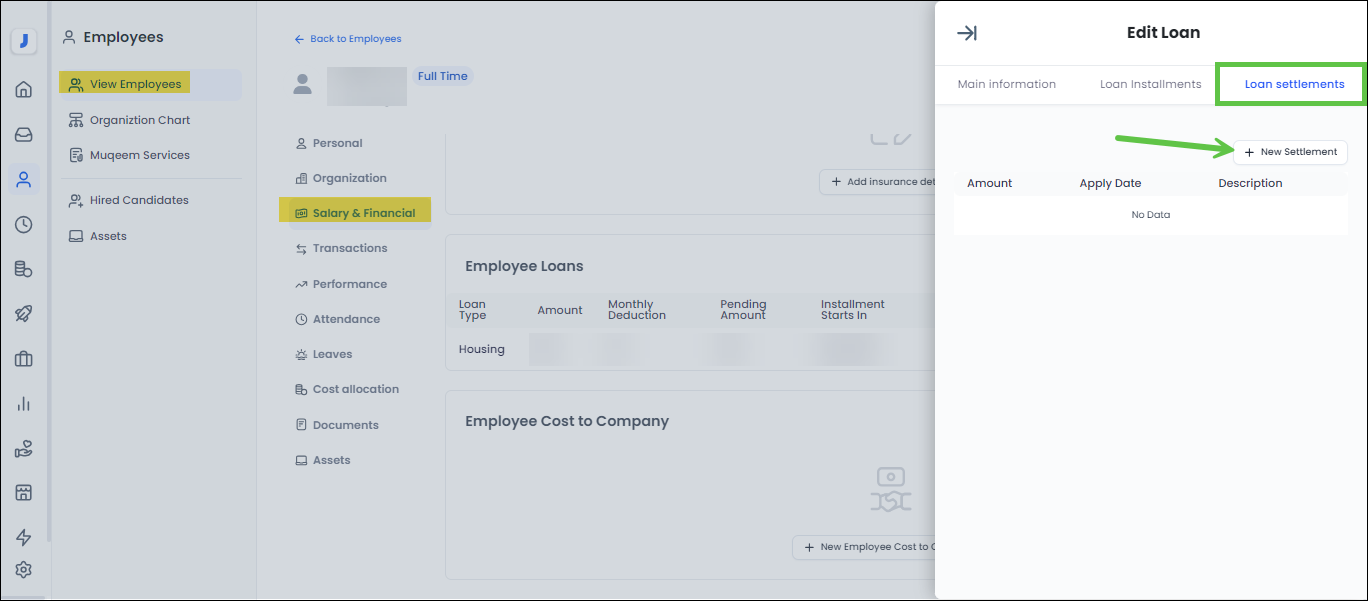Open the bar chart reports icon

click(24, 404)
